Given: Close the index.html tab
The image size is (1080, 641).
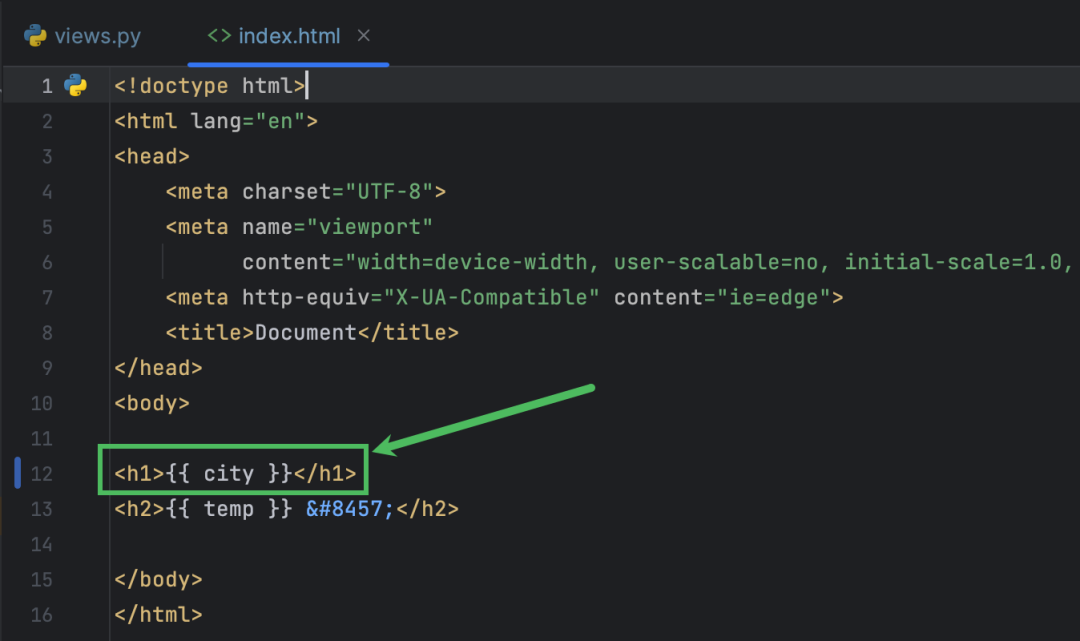Looking at the screenshot, I should pos(364,35).
